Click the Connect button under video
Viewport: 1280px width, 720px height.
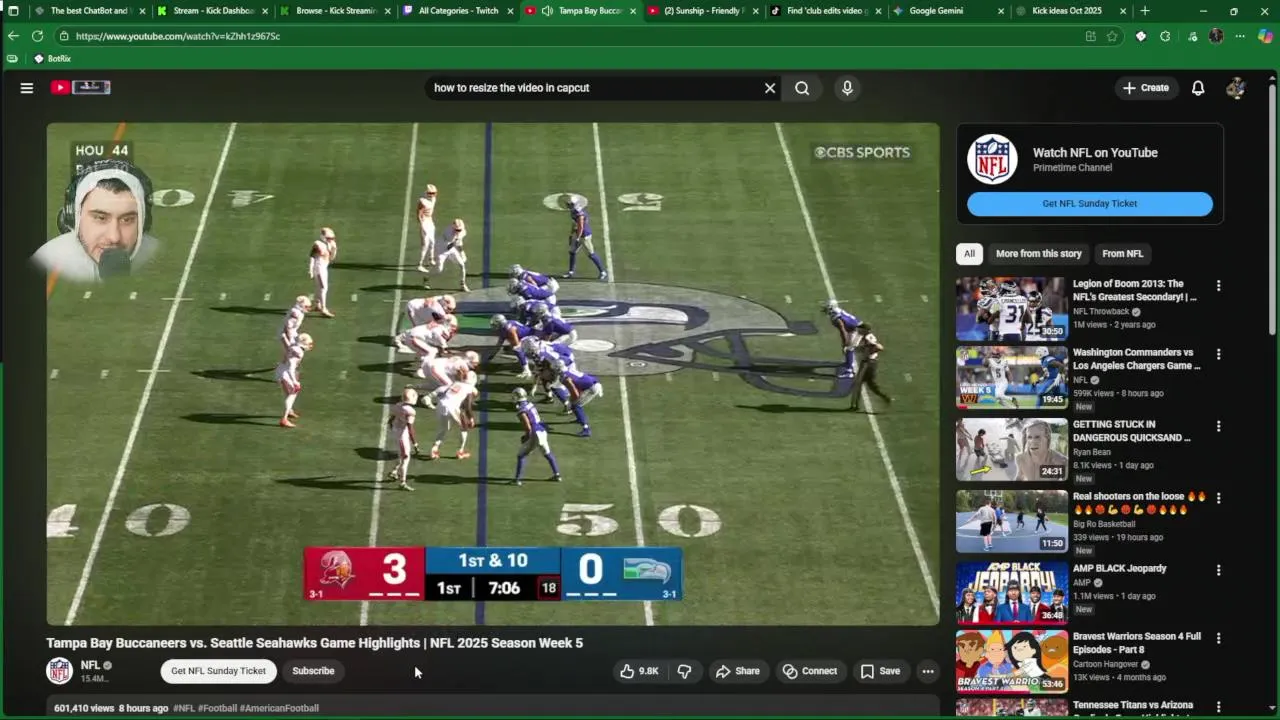tap(810, 671)
